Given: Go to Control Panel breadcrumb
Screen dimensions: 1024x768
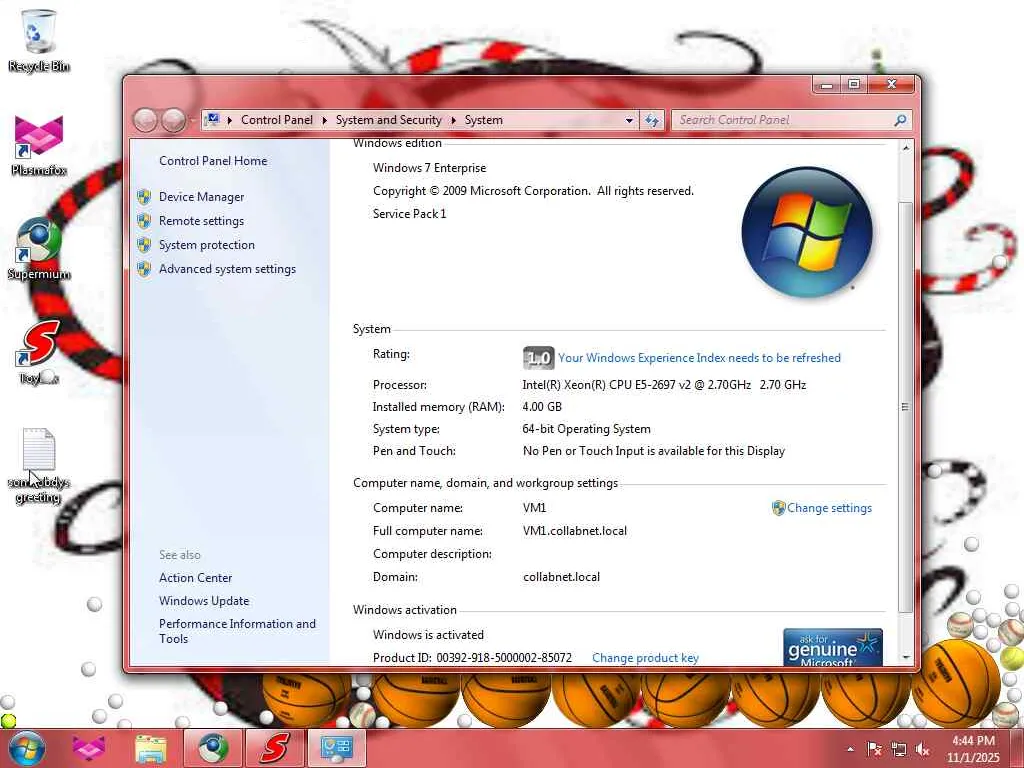Looking at the screenshot, I should pos(277,120).
